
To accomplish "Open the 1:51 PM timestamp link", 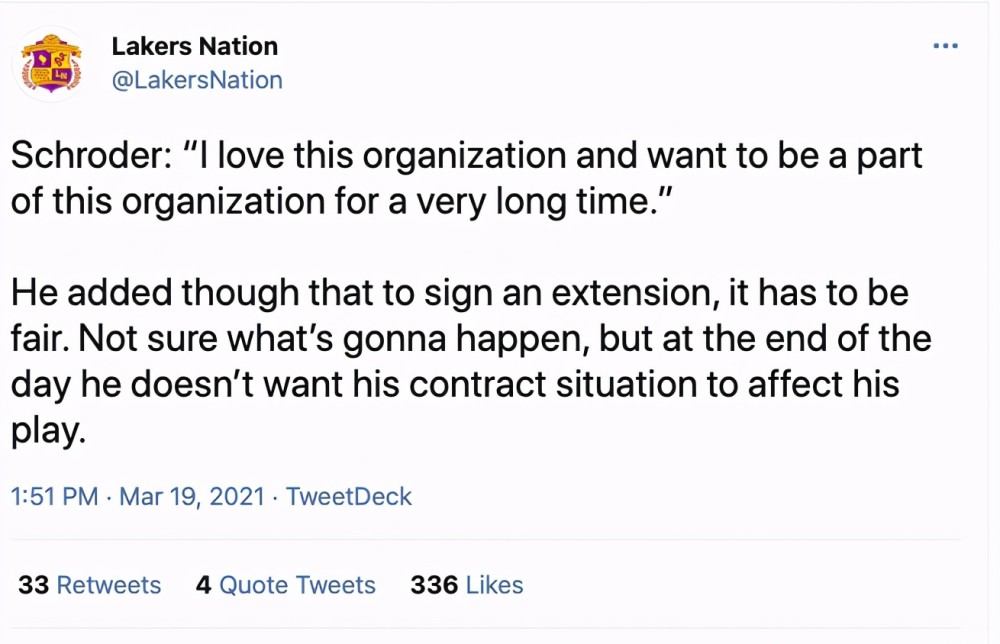I will (55, 496).
